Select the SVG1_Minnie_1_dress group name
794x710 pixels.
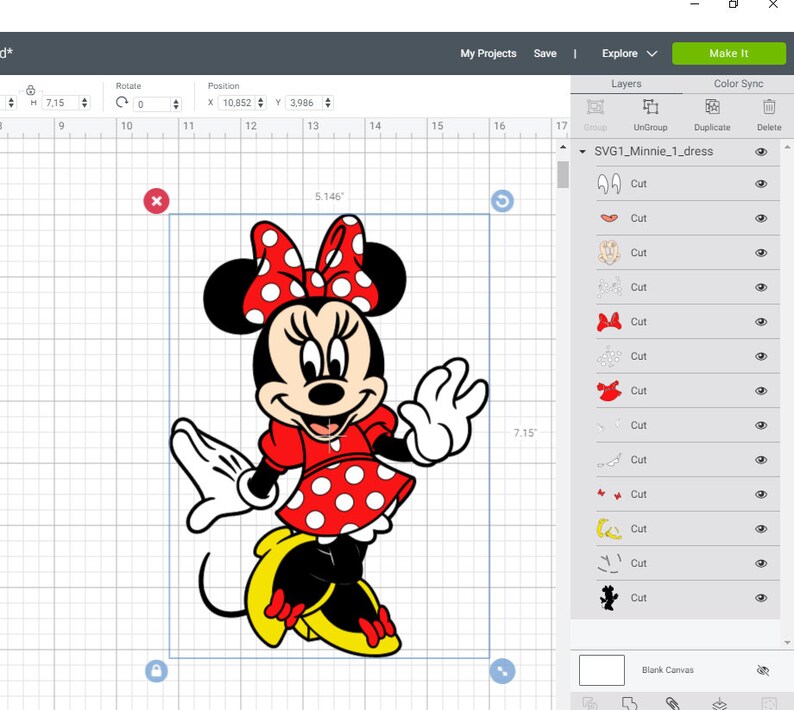(653, 151)
